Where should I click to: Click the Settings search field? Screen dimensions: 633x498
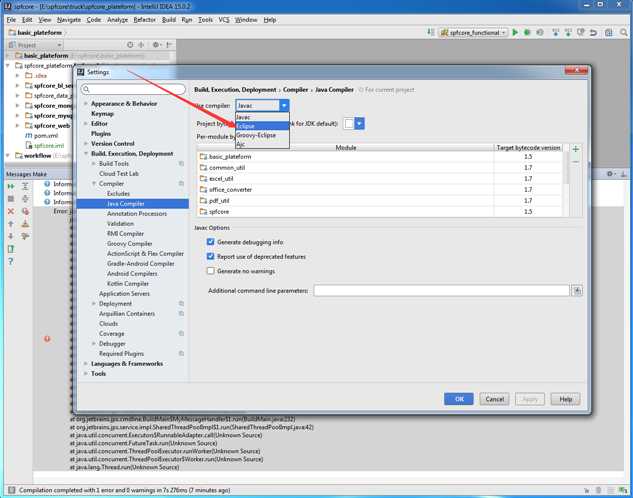[133, 89]
